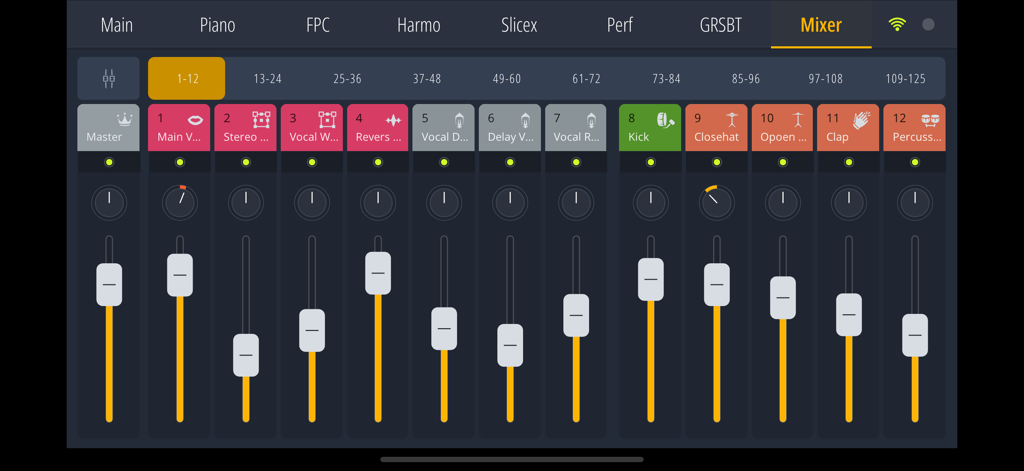Click the Clap volume fader handle
Viewport: 1024px width, 471px height.
[848, 315]
